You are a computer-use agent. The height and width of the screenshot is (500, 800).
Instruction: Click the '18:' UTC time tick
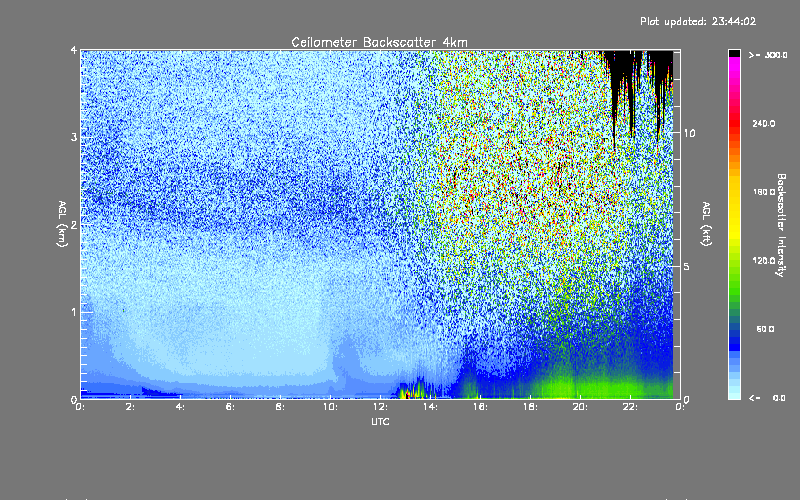coord(530,407)
